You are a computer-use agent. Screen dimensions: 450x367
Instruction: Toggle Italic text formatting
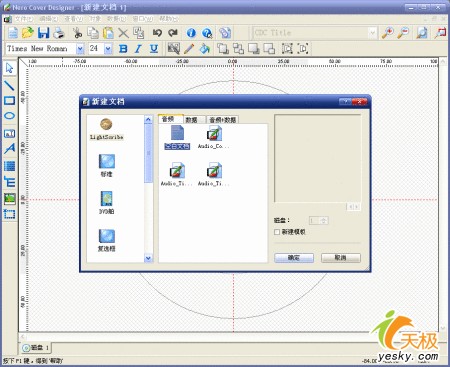click(x=138, y=49)
